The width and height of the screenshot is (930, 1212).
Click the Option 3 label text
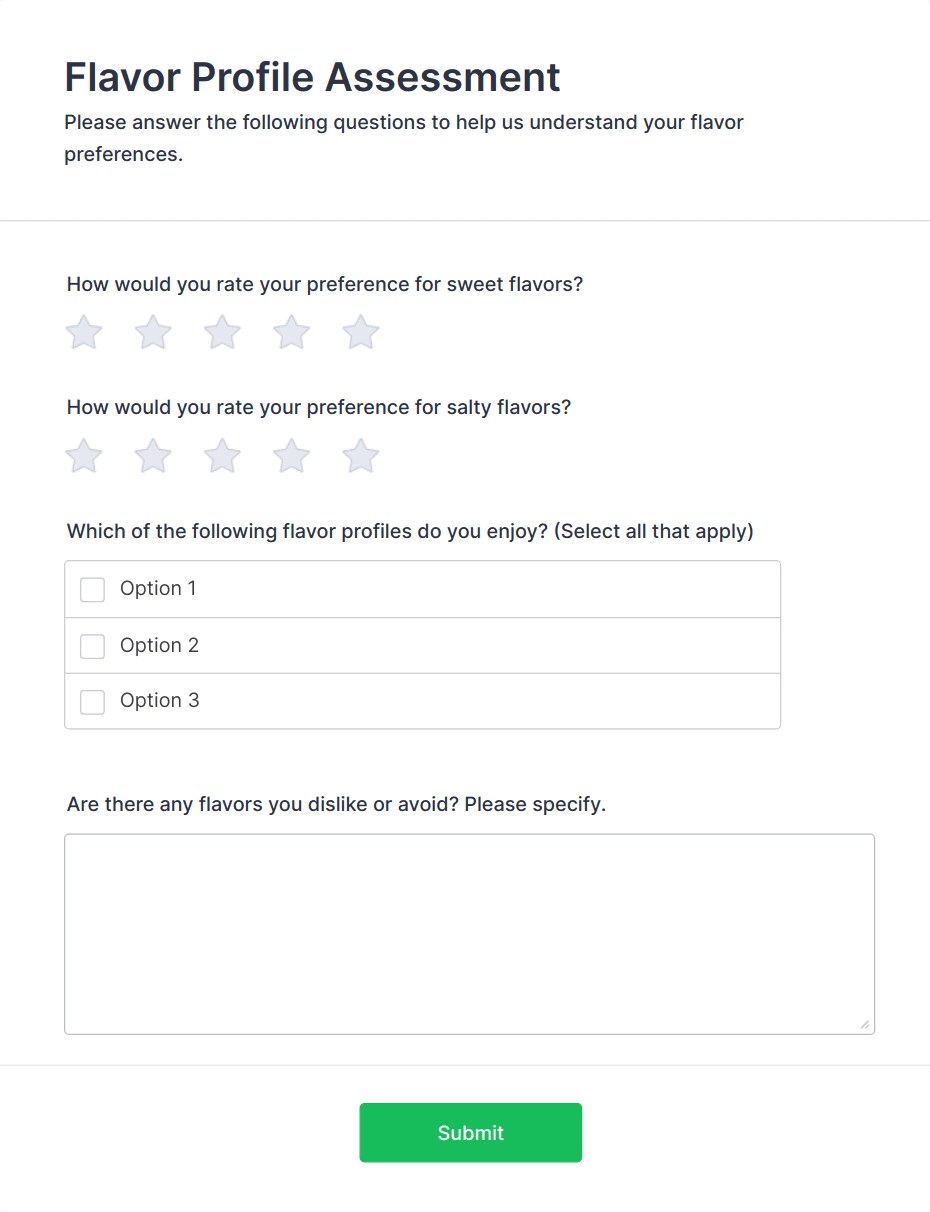[159, 701]
